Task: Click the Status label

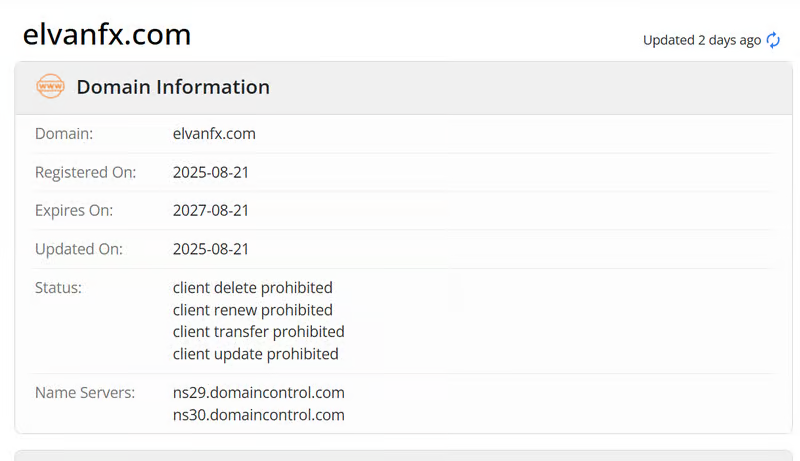Action: 58,288
